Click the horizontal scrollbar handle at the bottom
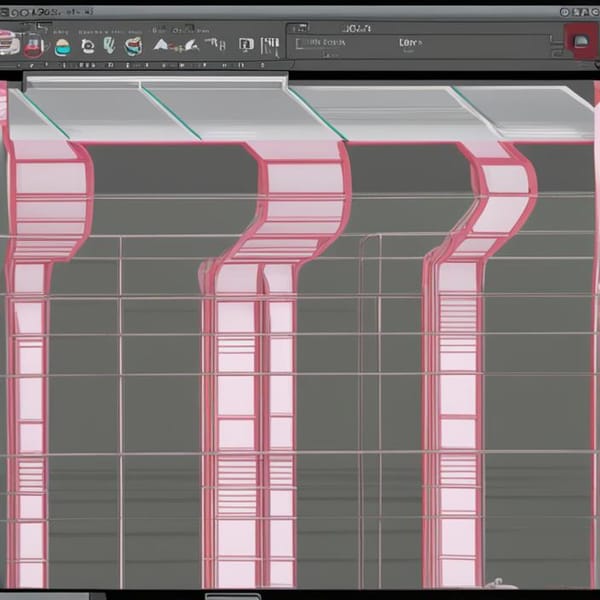The image size is (600, 600). pyautogui.click(x=232, y=596)
